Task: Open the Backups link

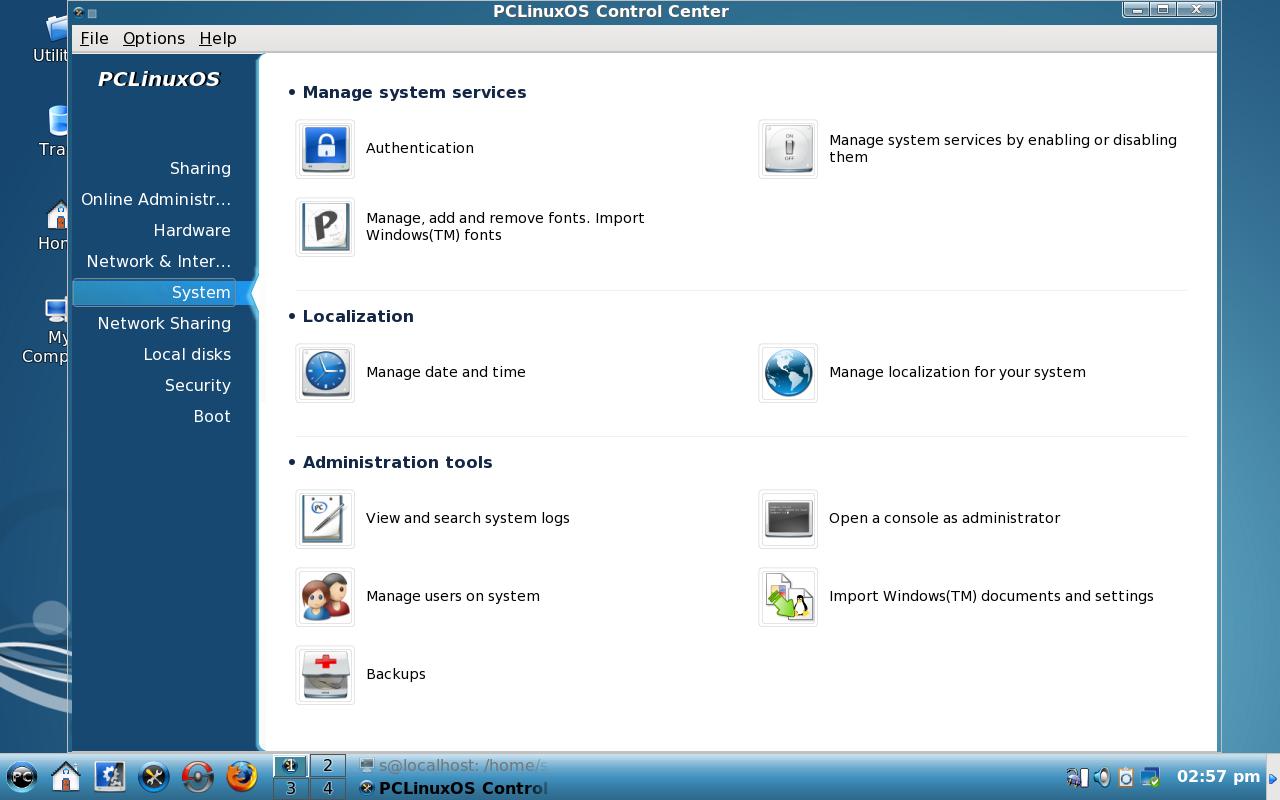Action: [396, 674]
